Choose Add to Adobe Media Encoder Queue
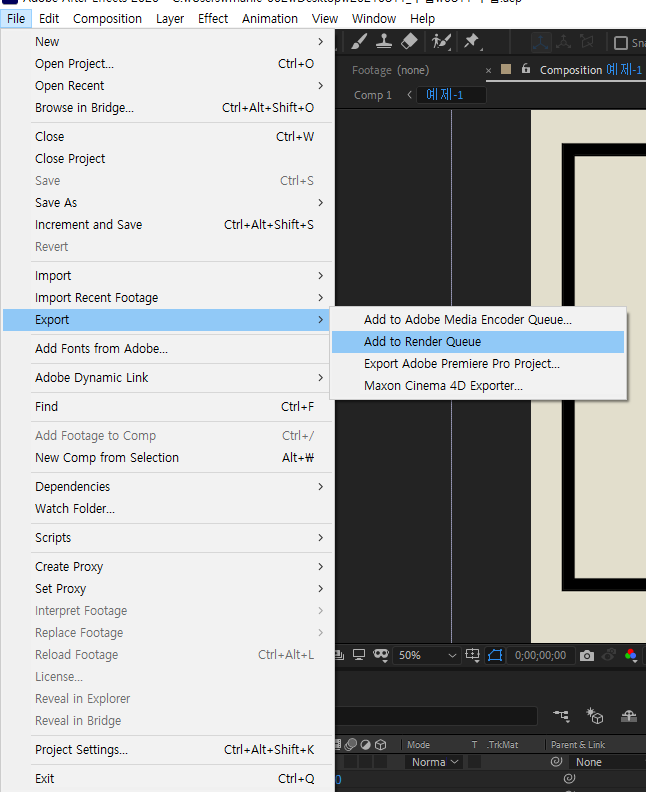 click(x=478, y=319)
